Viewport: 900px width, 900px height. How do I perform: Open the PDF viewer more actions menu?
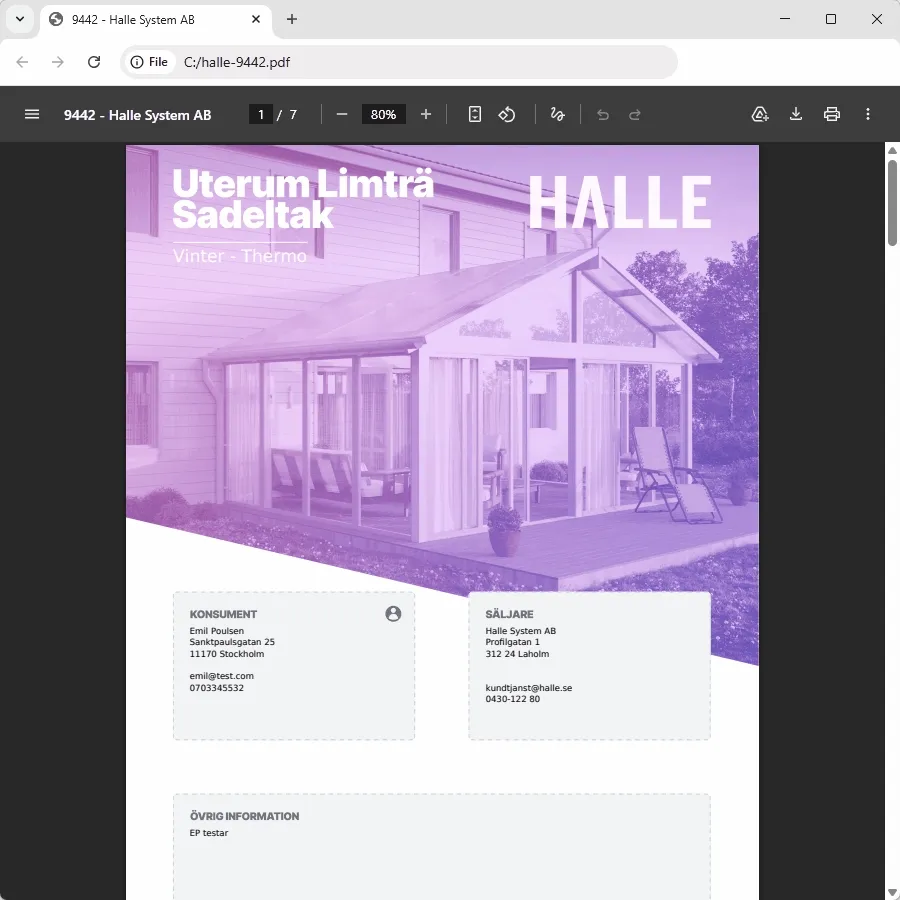pyautogui.click(x=867, y=114)
